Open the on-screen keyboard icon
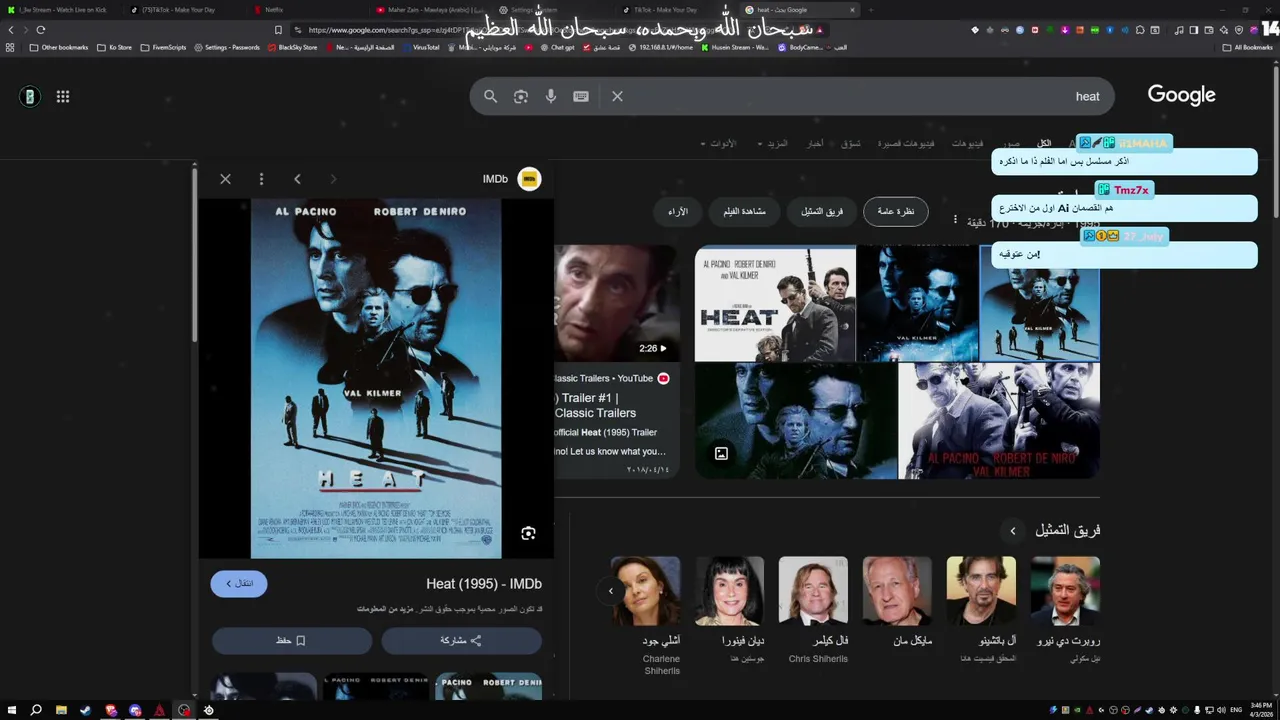 click(x=581, y=96)
